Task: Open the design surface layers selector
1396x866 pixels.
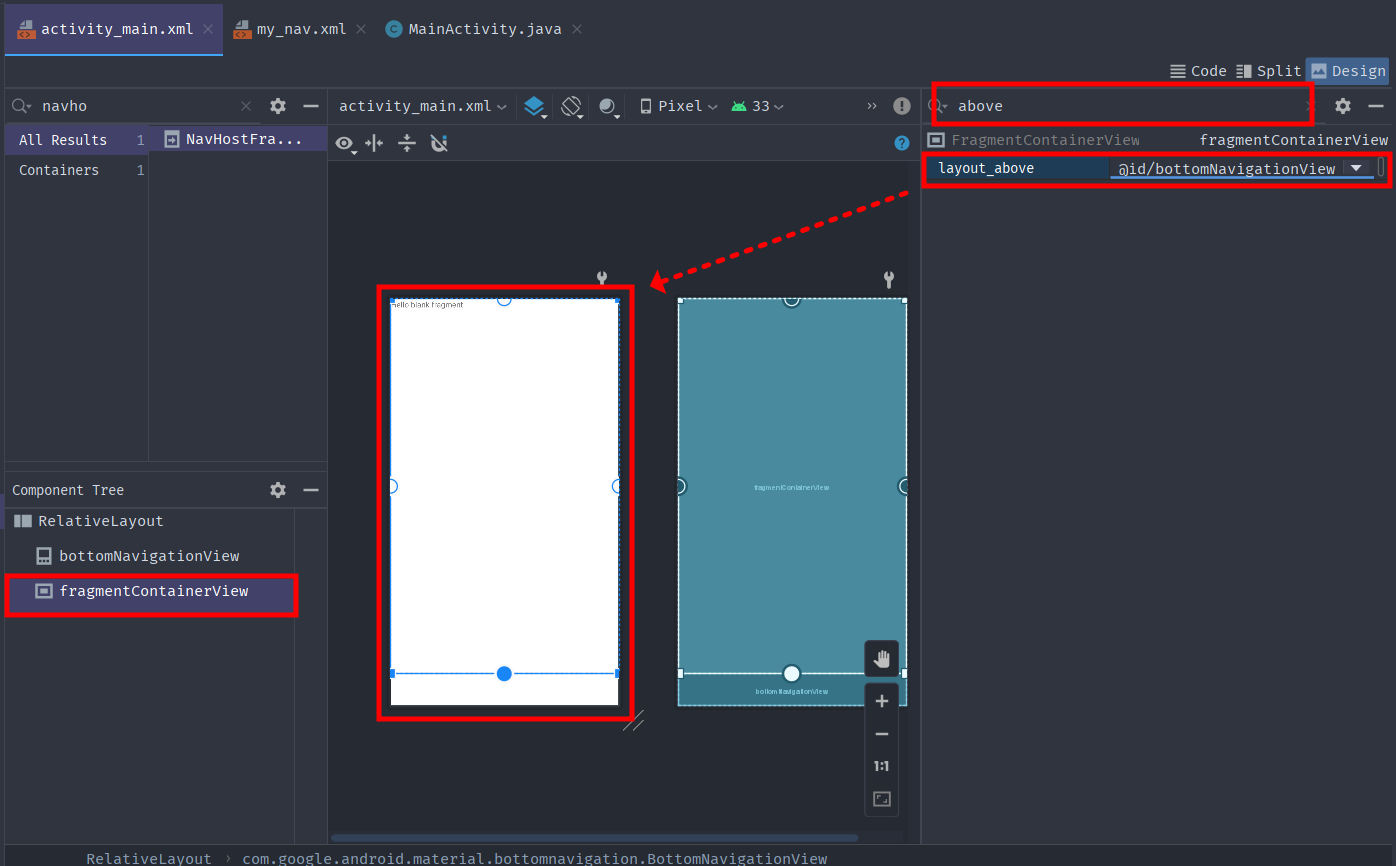Action: 535,106
